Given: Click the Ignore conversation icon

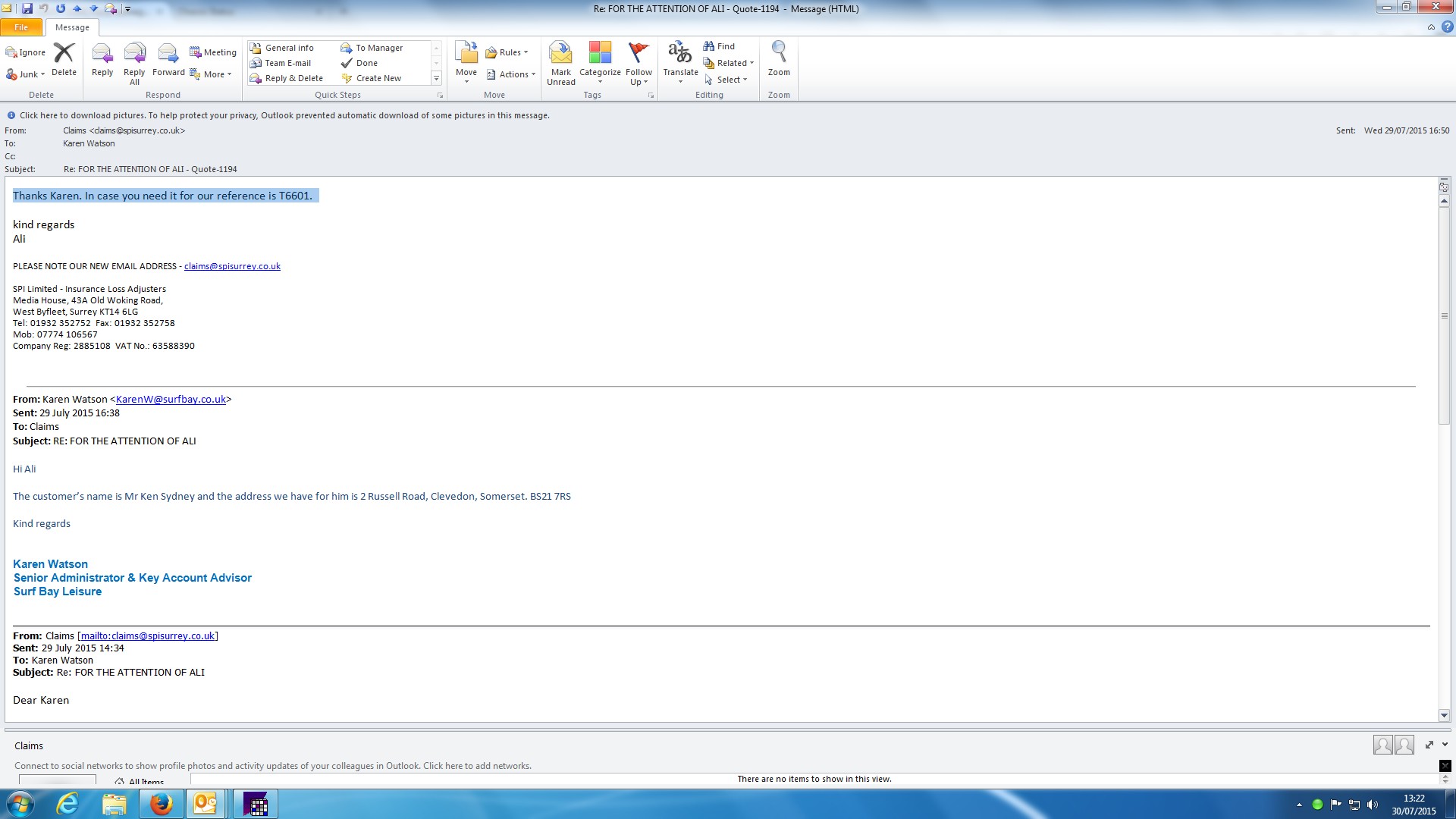Looking at the screenshot, I should (26, 52).
